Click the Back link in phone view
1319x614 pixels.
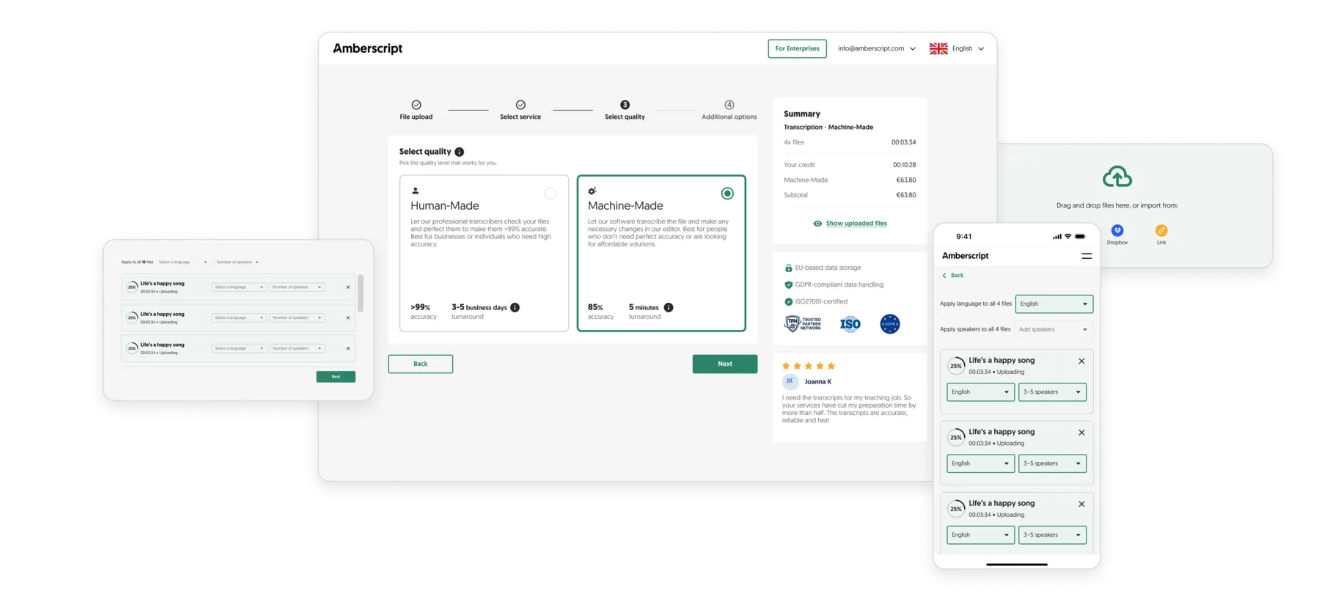click(953, 275)
